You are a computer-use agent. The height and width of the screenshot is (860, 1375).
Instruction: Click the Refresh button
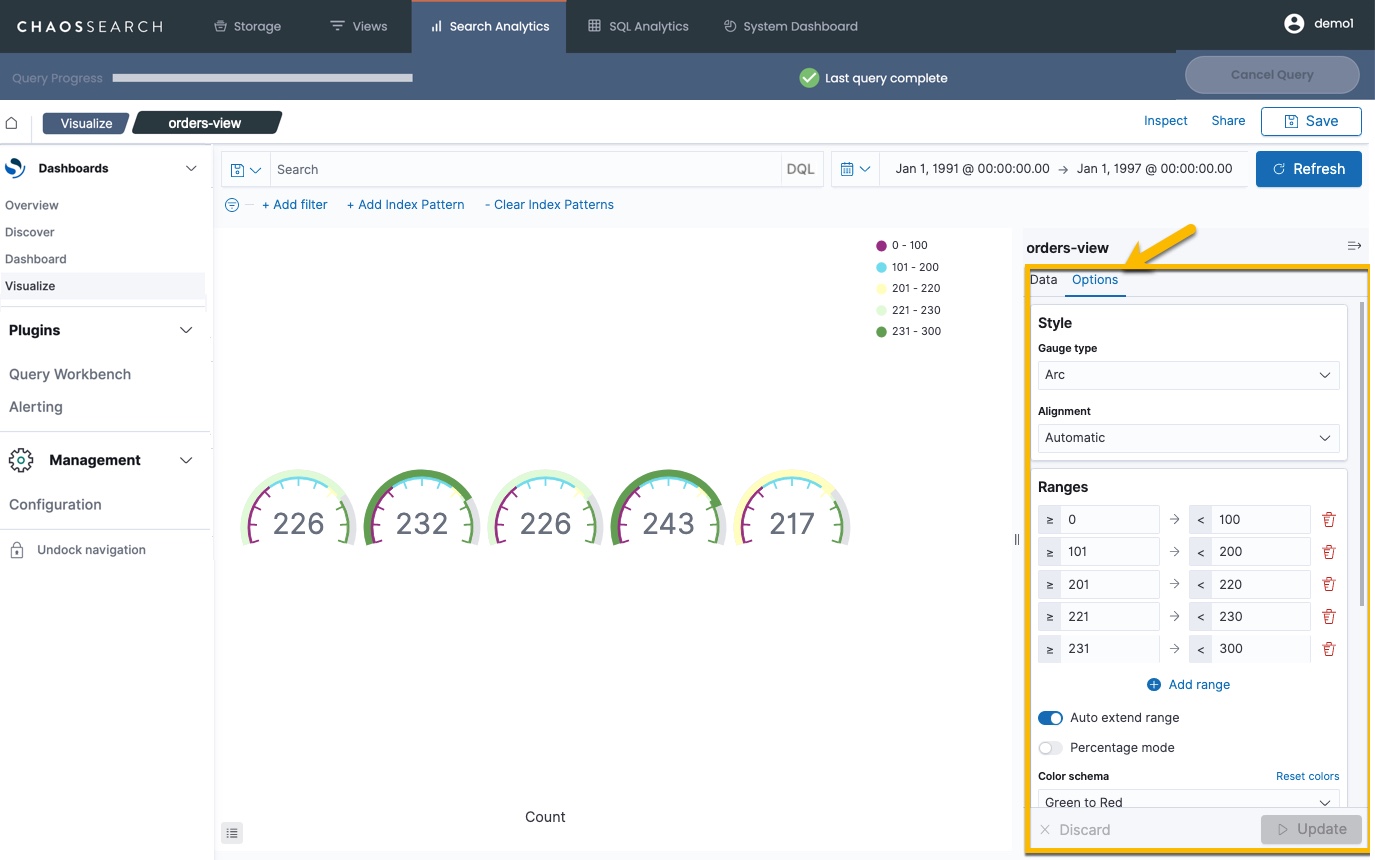tap(1308, 169)
